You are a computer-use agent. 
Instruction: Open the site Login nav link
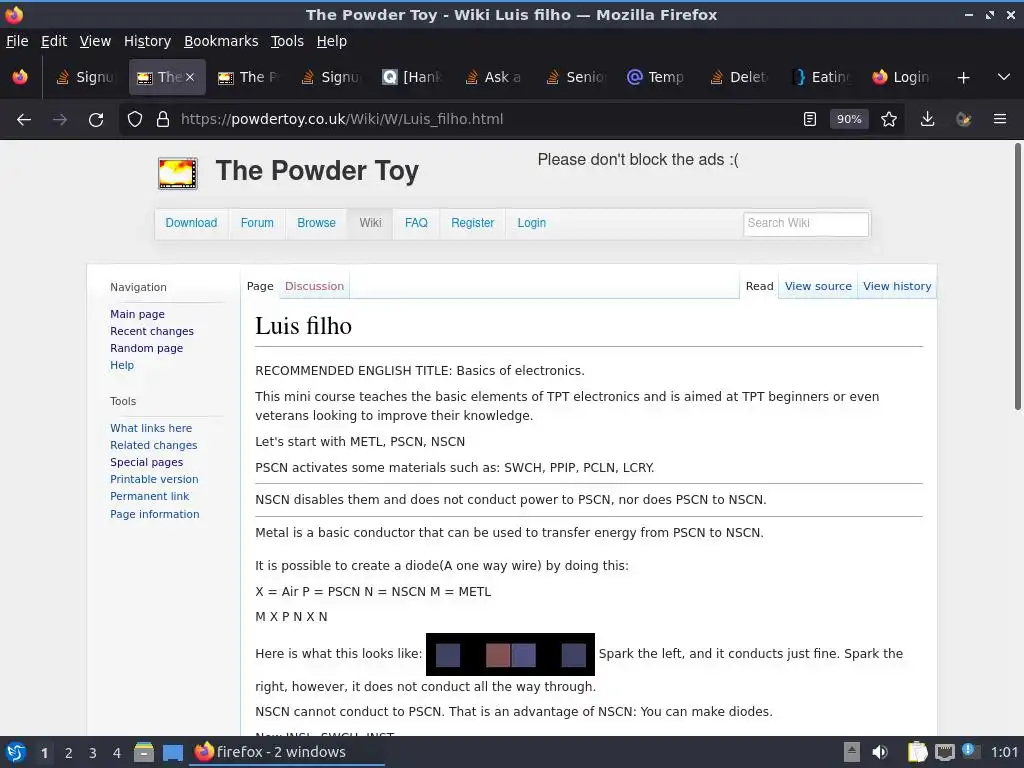(x=532, y=223)
